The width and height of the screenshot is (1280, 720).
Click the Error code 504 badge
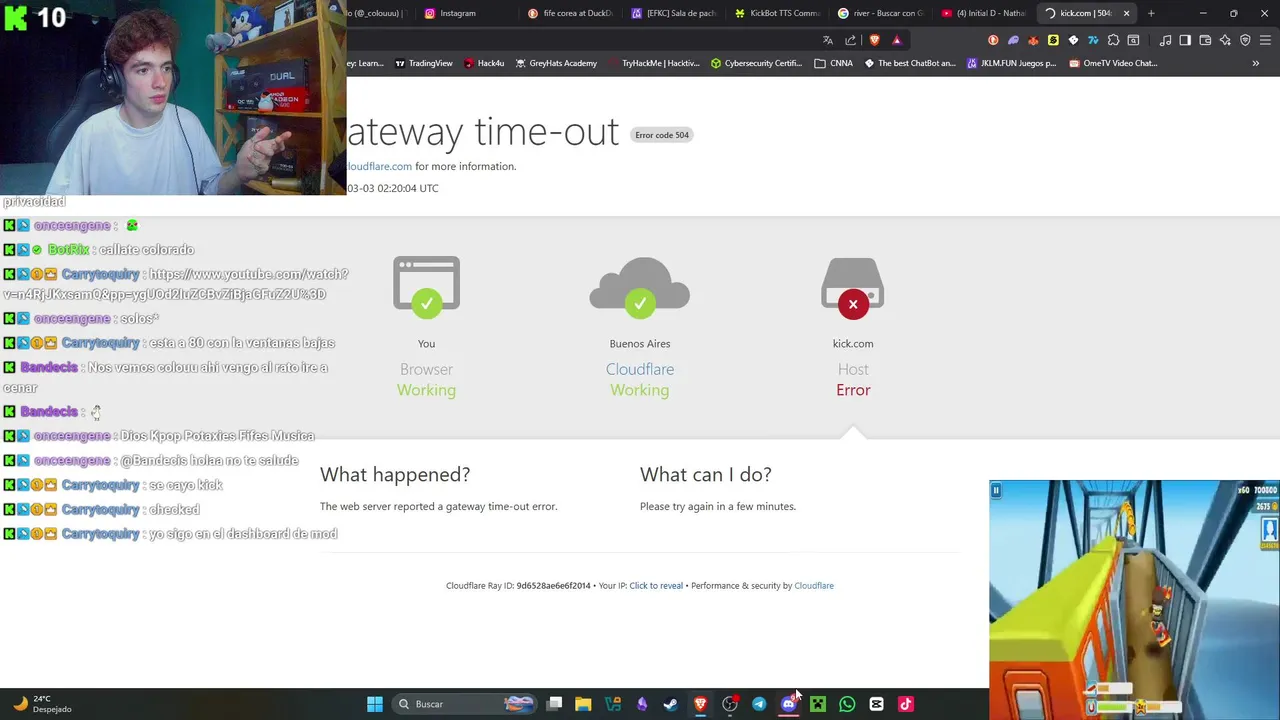(662, 135)
